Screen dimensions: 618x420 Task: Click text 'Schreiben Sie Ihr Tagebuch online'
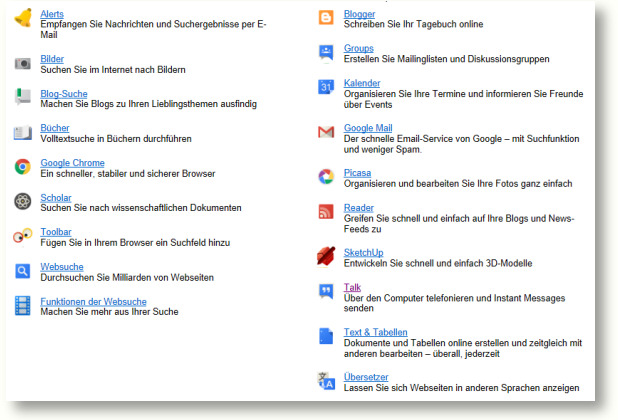413,24
